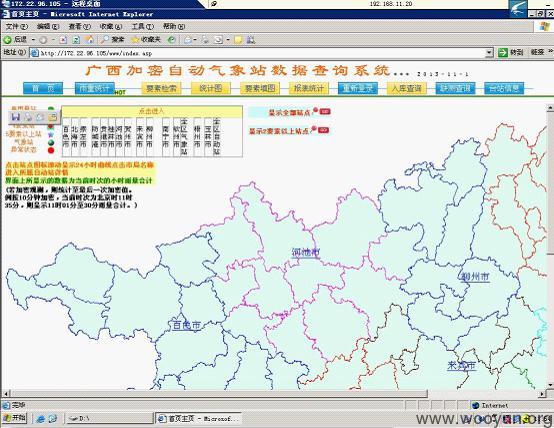Click the 重新显示 navigation tab
Screen dimensions: 554x428
click(358, 88)
